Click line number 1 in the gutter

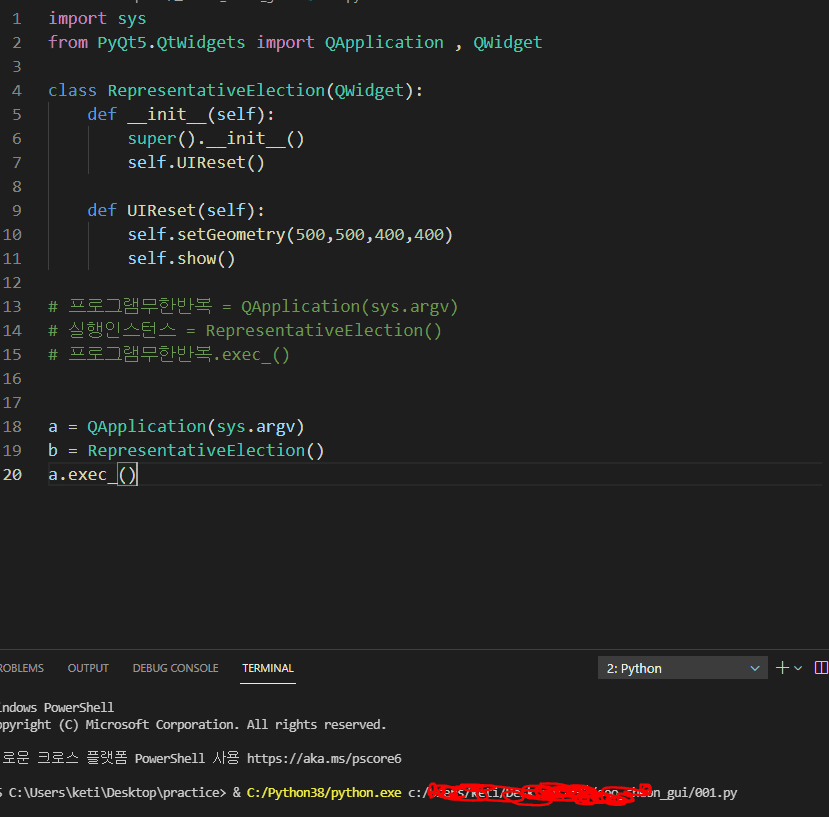[x=17, y=19]
